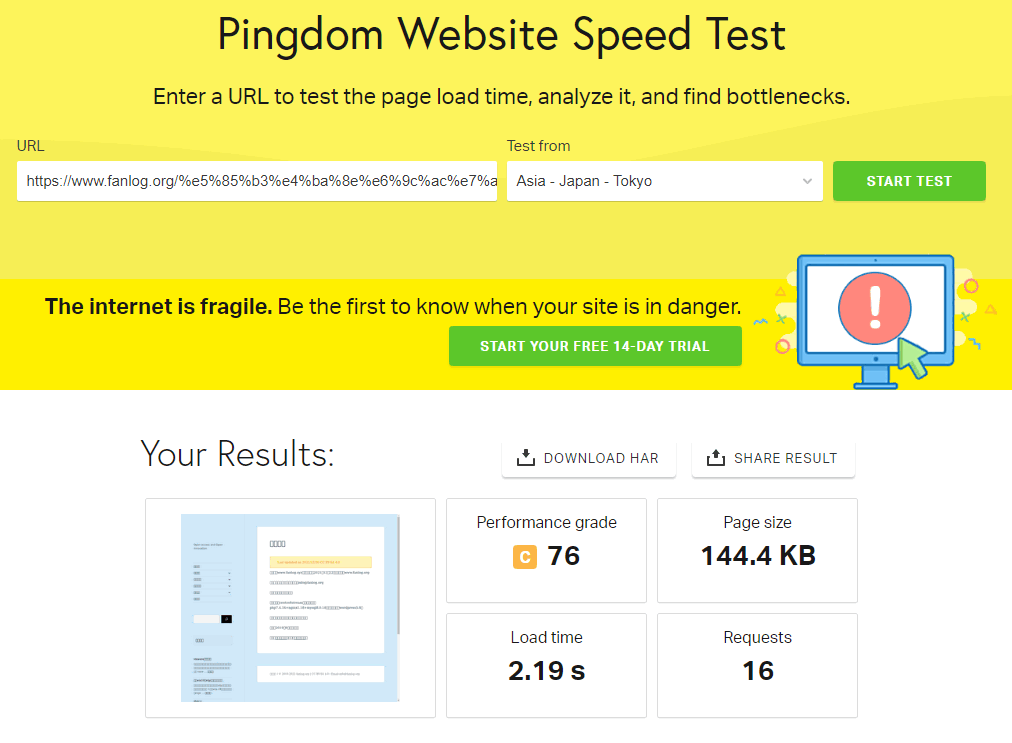Select the Page size 144.4 KB card
This screenshot has height=743, width=1012.
click(757, 550)
